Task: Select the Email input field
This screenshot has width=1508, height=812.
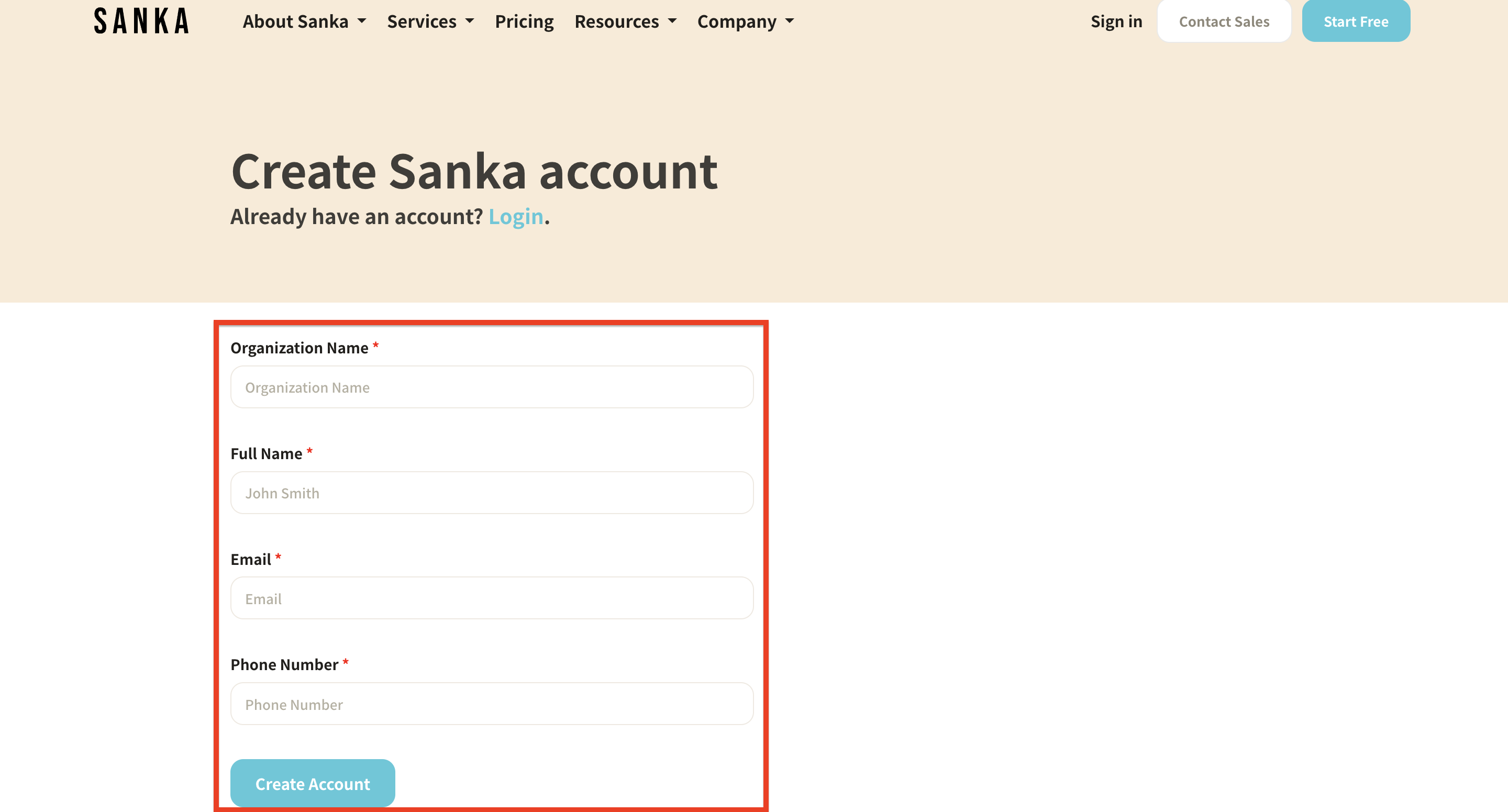Action: coord(491,598)
